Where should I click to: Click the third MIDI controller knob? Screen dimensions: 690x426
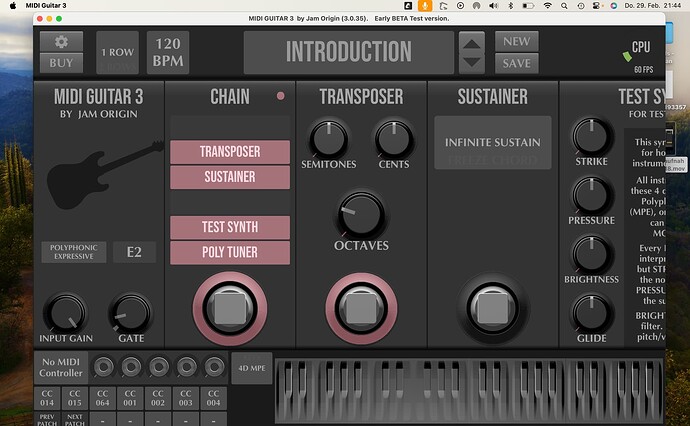[x=159, y=367]
